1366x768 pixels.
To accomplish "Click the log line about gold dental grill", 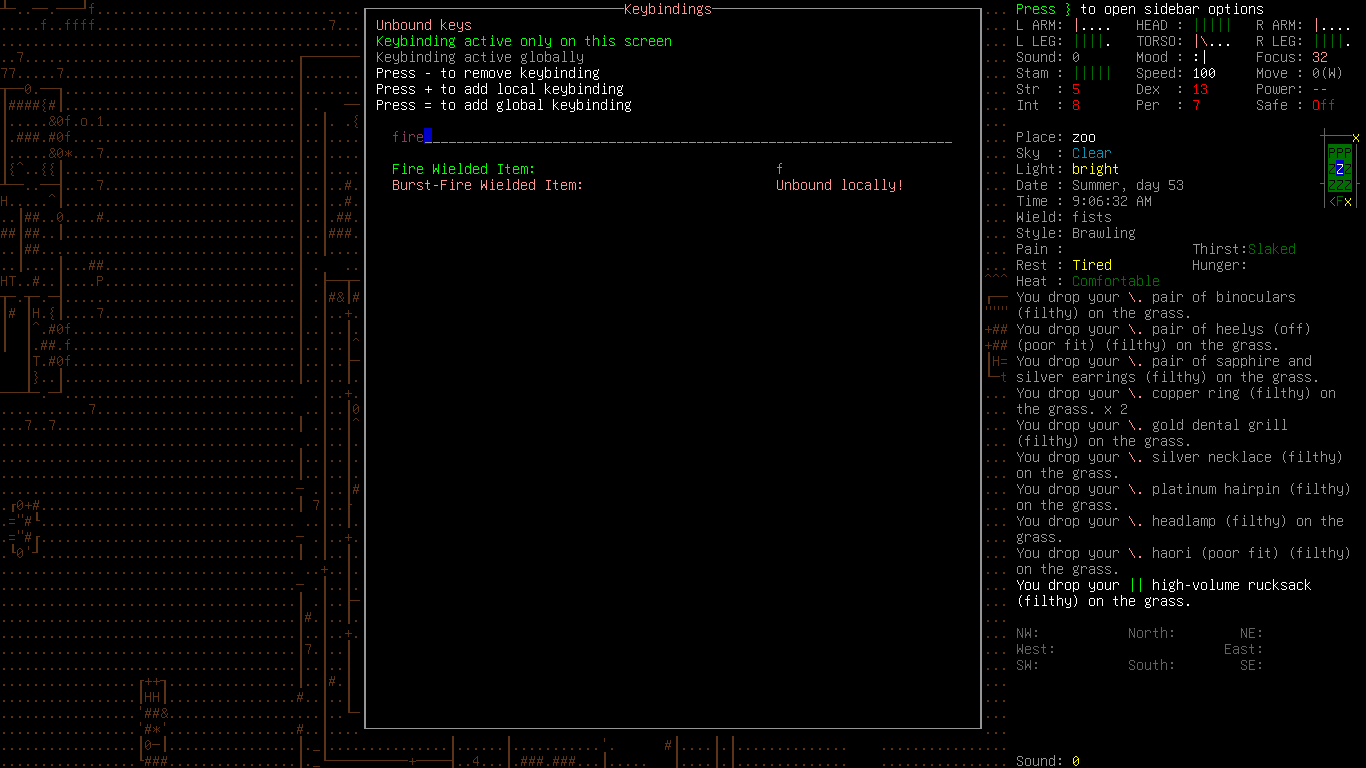I will (1152, 433).
